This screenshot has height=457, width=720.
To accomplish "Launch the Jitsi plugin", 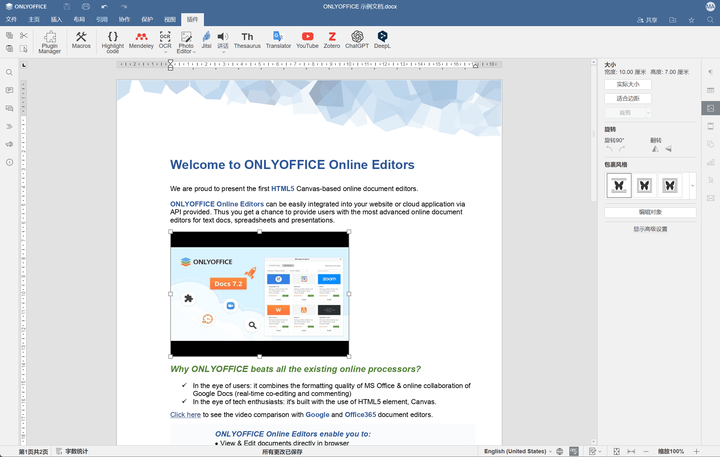I will click(207, 40).
